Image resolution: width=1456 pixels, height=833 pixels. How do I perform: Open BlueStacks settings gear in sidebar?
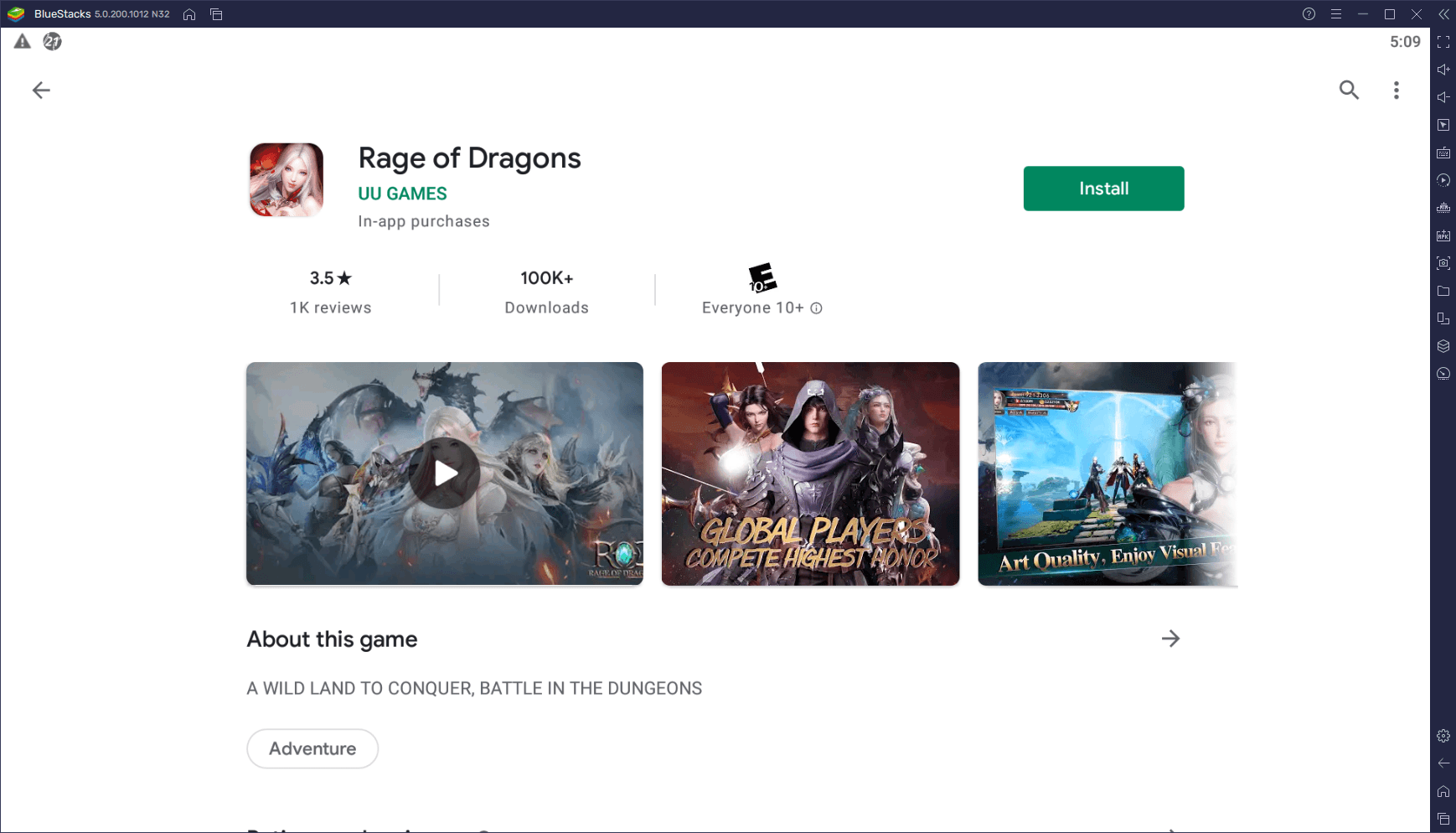1443,736
